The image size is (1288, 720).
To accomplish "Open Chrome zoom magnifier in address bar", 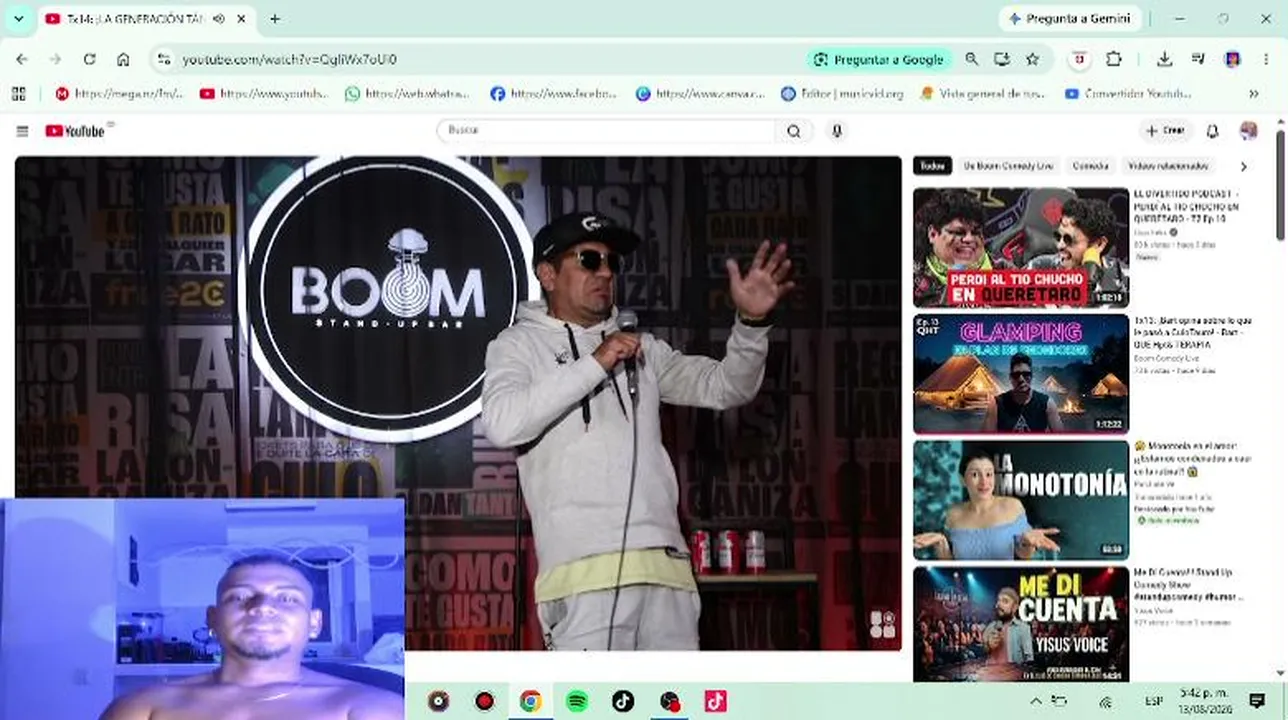I will tap(971, 59).
